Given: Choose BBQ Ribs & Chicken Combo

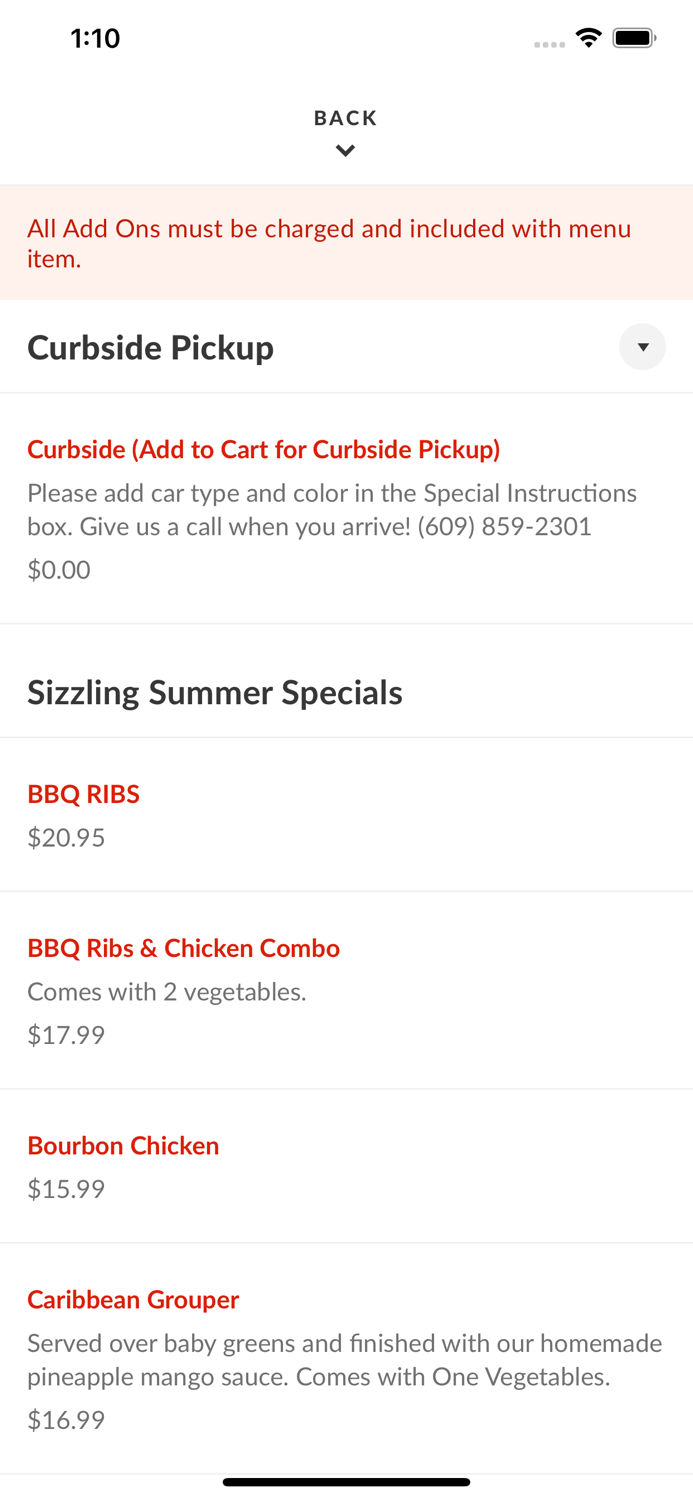Looking at the screenshot, I should click(x=183, y=948).
